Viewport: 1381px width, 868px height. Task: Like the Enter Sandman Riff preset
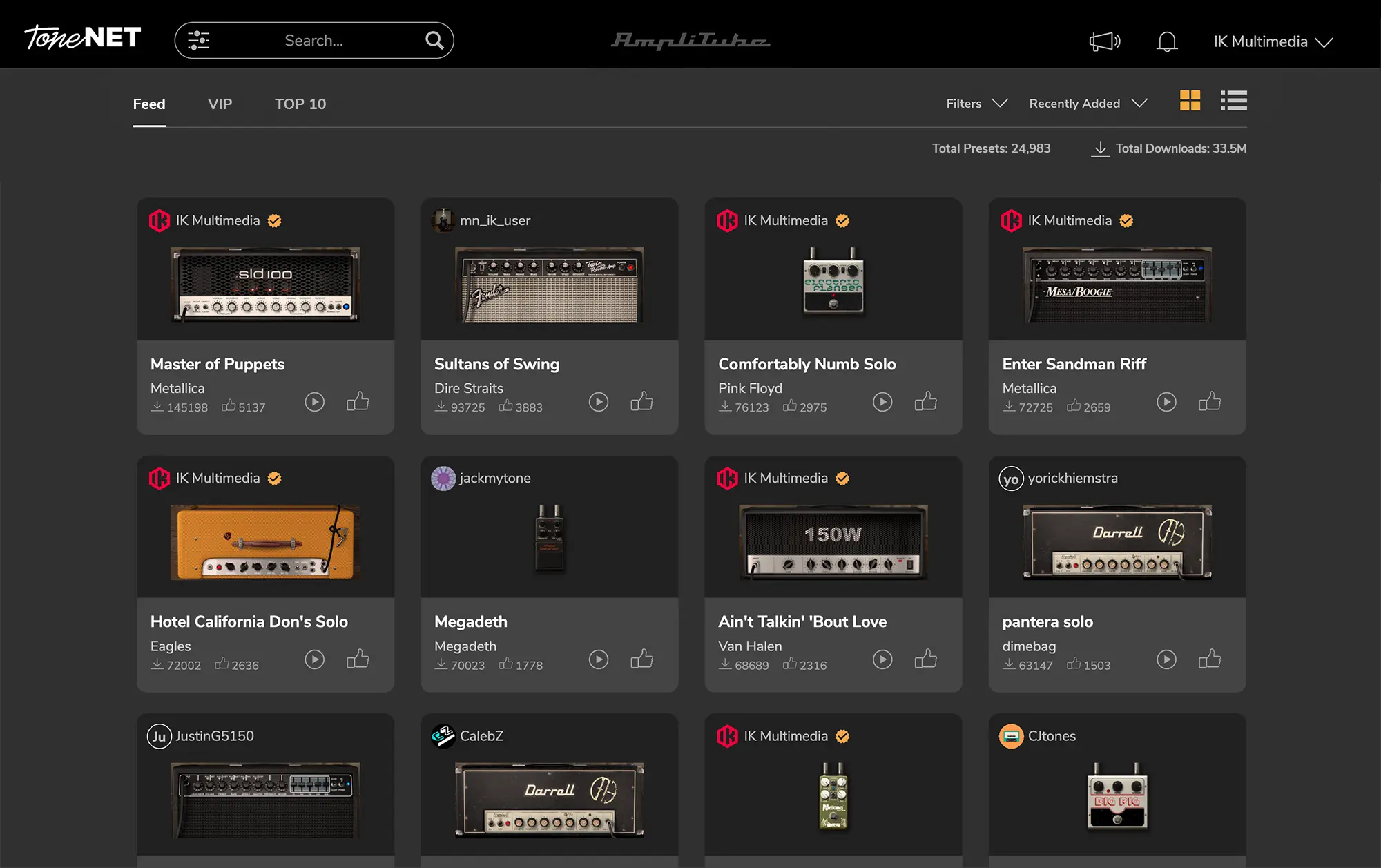[x=1210, y=401]
